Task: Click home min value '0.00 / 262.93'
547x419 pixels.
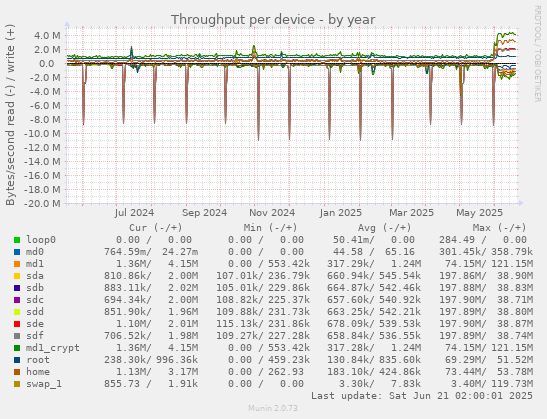Action: click(x=266, y=372)
